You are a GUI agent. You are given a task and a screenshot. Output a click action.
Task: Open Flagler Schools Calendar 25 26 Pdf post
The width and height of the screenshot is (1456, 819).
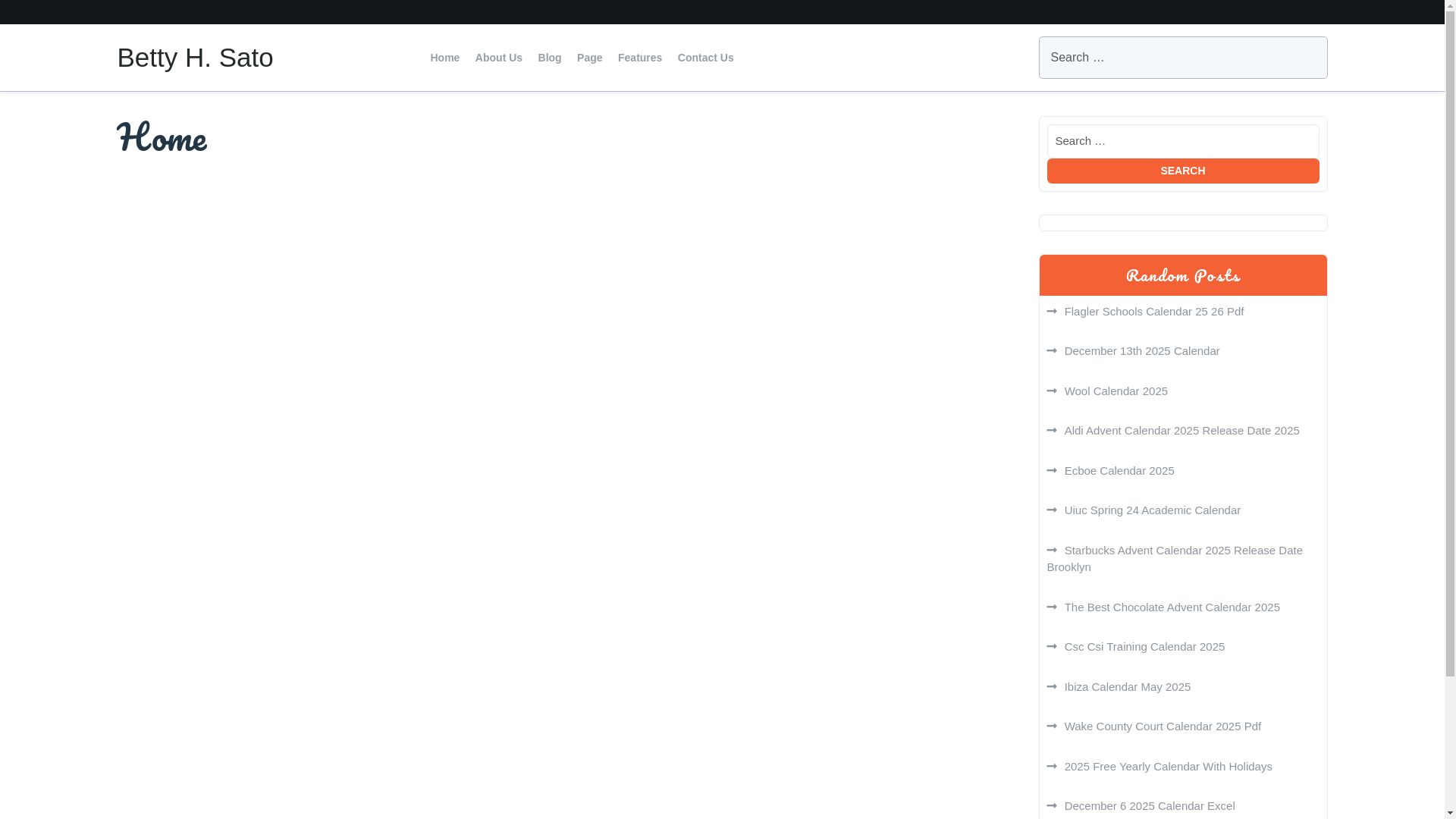1153,312
